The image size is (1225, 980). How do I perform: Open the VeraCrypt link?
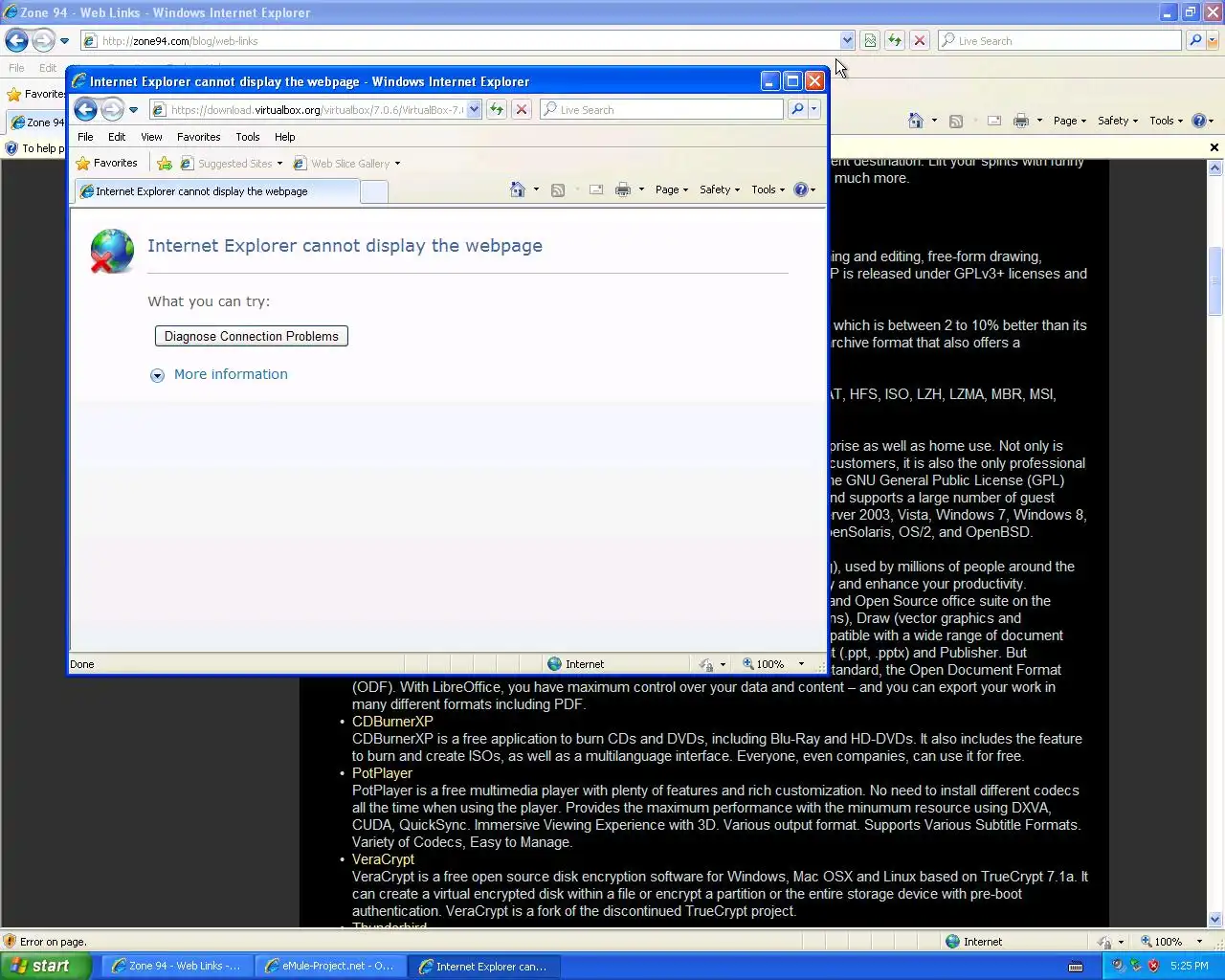pyautogui.click(x=383, y=859)
